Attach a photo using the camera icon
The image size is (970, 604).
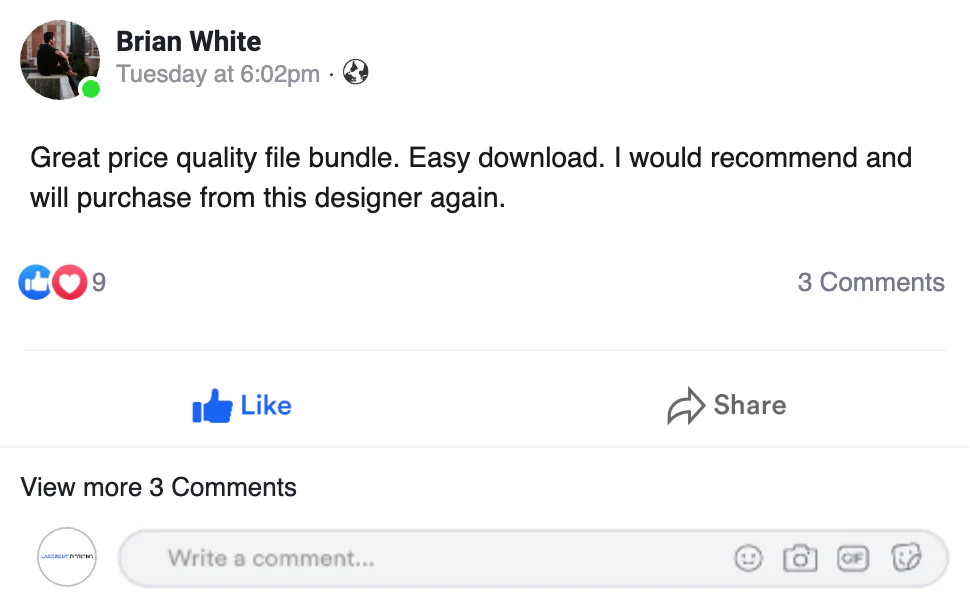pos(800,558)
